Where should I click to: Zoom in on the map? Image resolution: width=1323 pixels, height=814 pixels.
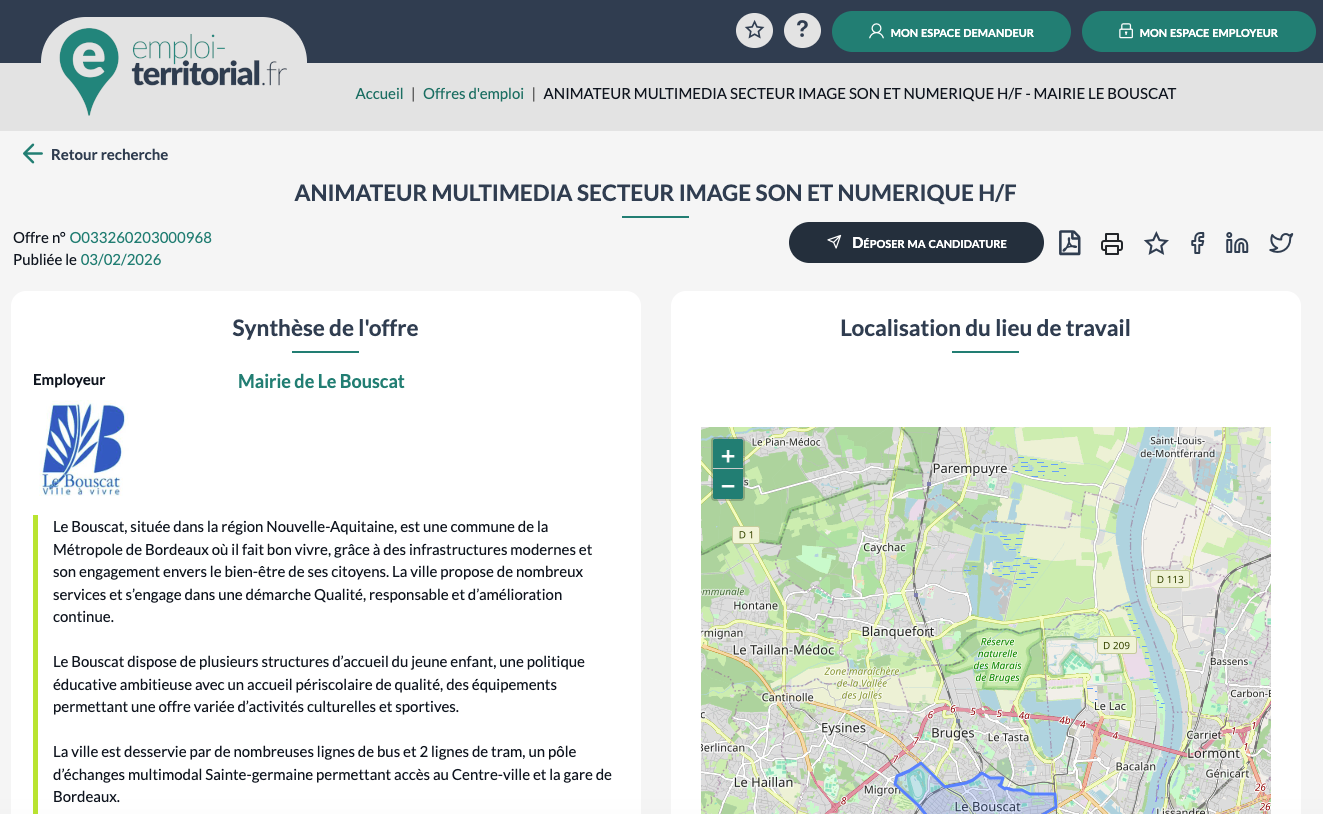728,456
